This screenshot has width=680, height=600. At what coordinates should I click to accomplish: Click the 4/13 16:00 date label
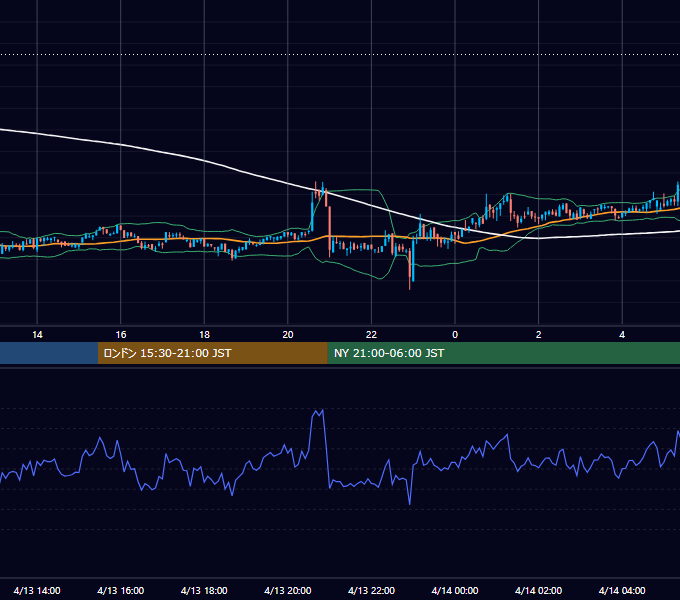[x=121, y=590]
